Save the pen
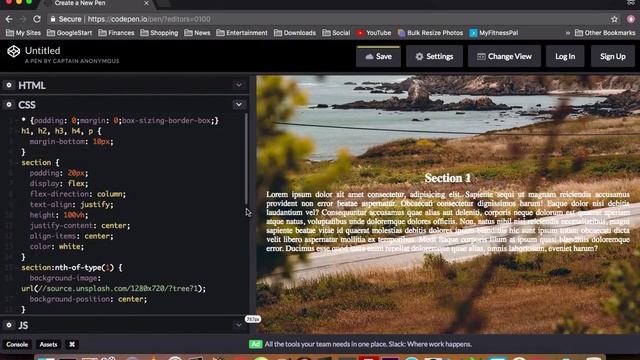640x360 pixels. coord(378,56)
